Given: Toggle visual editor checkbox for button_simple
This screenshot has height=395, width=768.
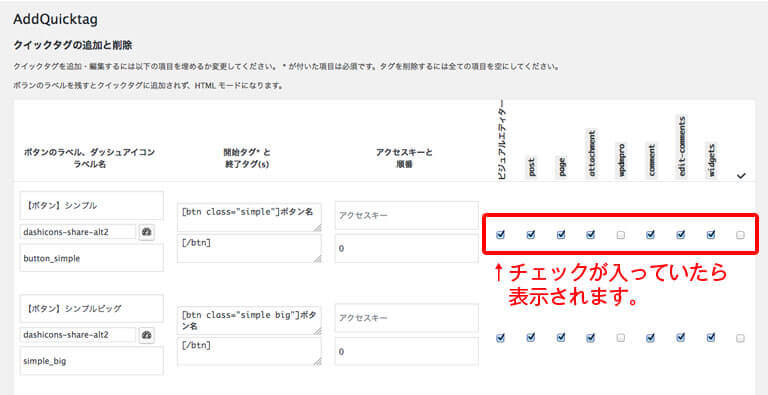Looking at the screenshot, I should pos(500,235).
